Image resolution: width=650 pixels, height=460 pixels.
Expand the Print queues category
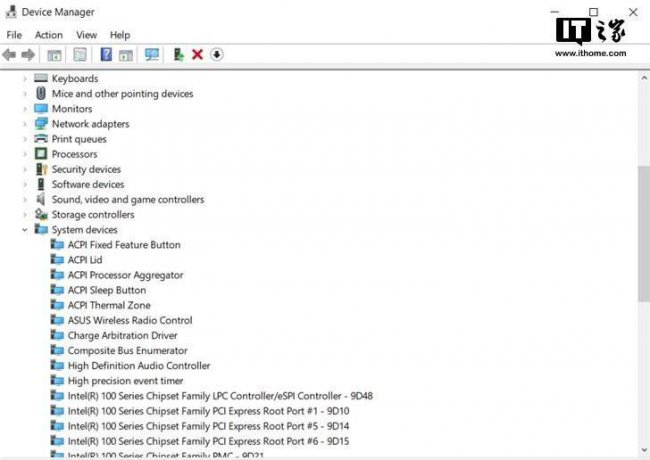tap(25, 139)
